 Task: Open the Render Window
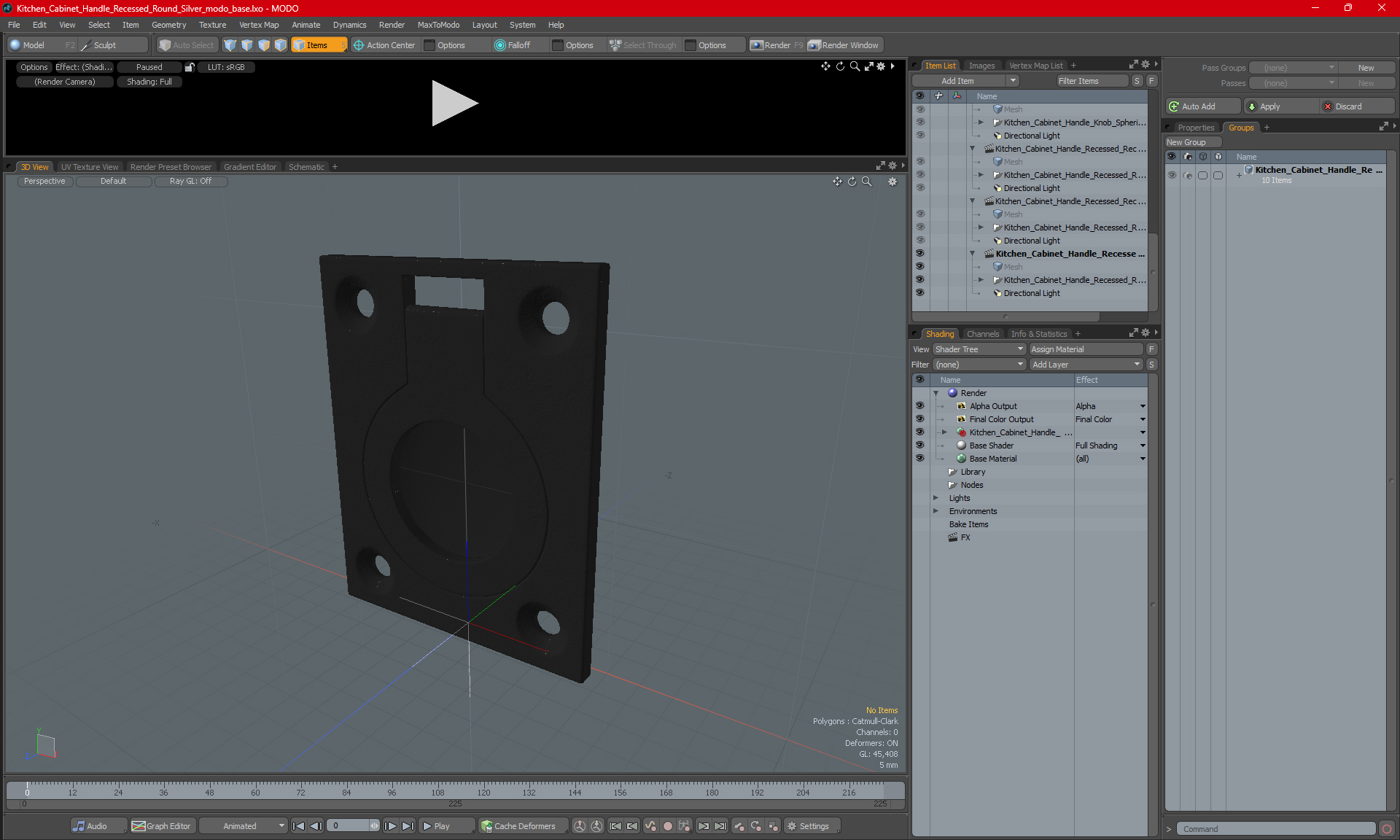tap(844, 45)
